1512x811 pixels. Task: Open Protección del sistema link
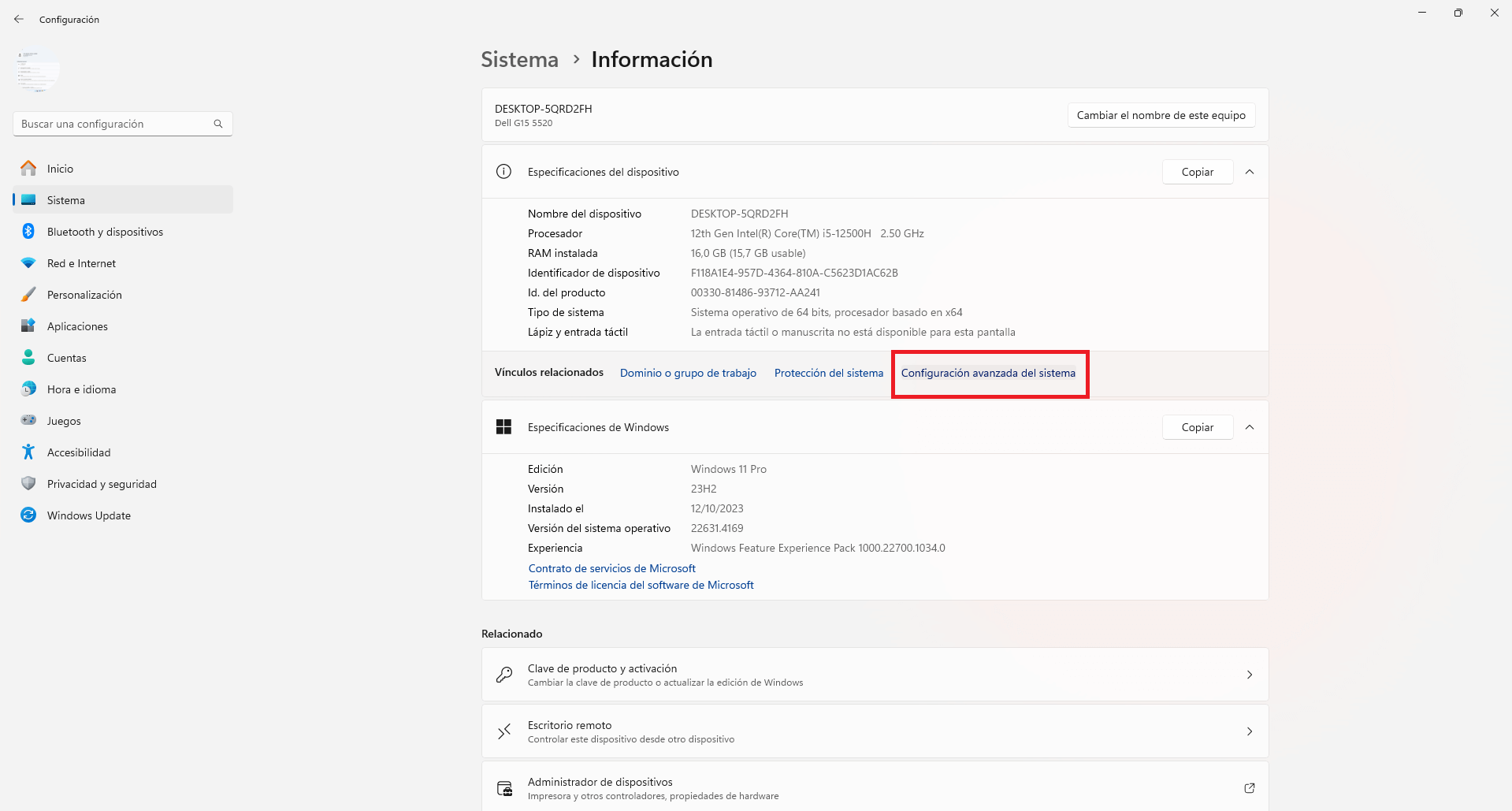pyautogui.click(x=829, y=373)
